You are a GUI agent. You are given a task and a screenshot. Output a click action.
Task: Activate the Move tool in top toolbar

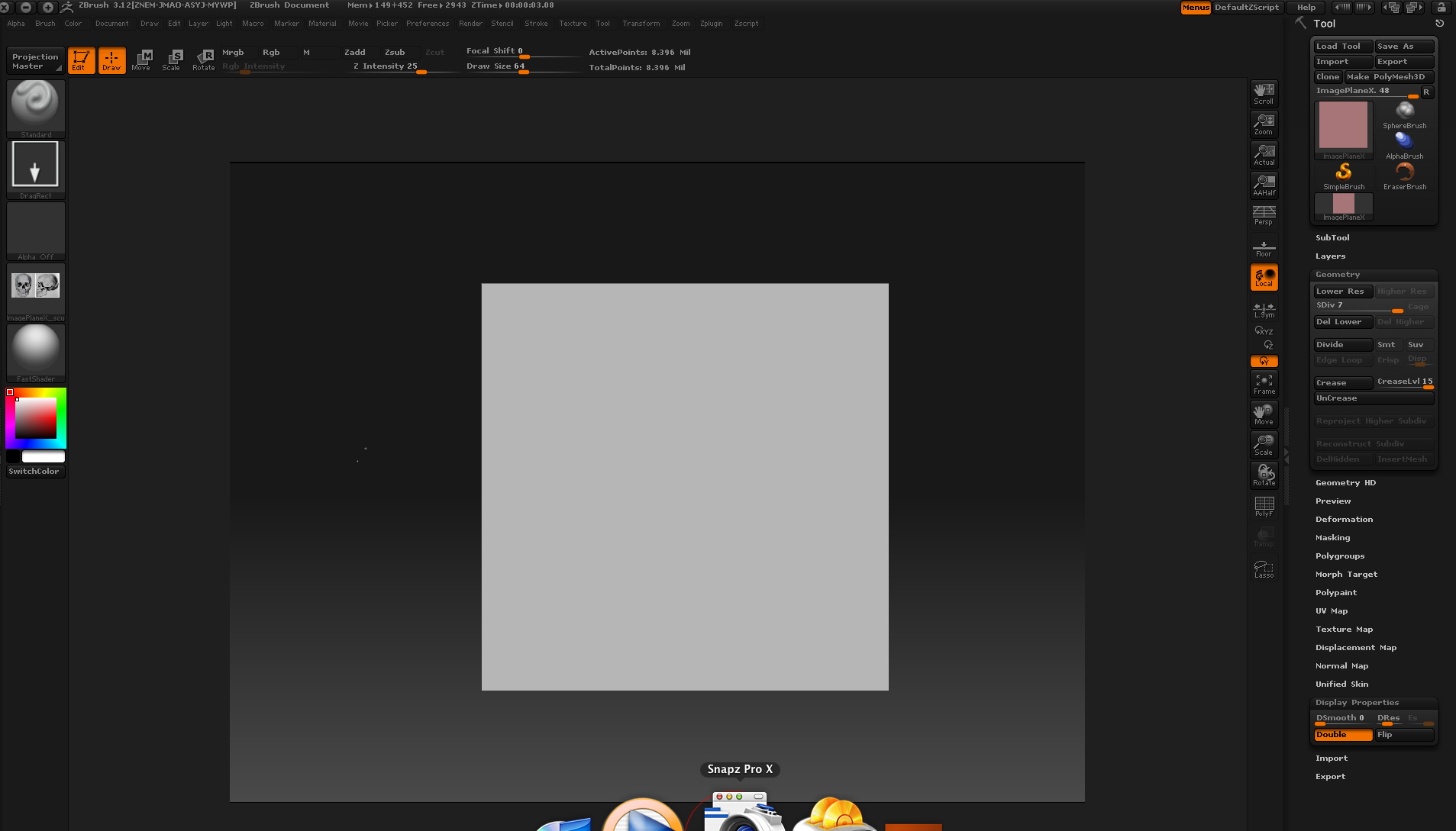[x=142, y=60]
